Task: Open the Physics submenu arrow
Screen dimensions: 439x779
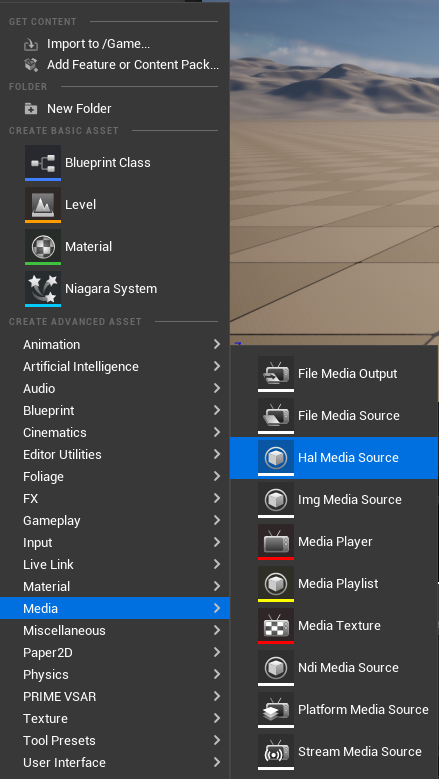Action: click(217, 674)
